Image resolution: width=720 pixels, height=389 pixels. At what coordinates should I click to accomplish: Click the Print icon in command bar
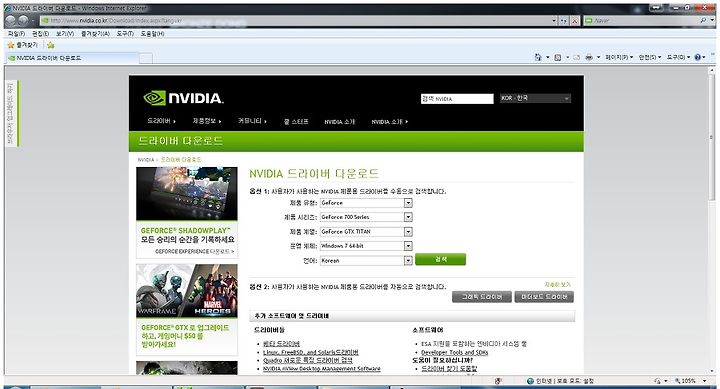tap(589, 57)
